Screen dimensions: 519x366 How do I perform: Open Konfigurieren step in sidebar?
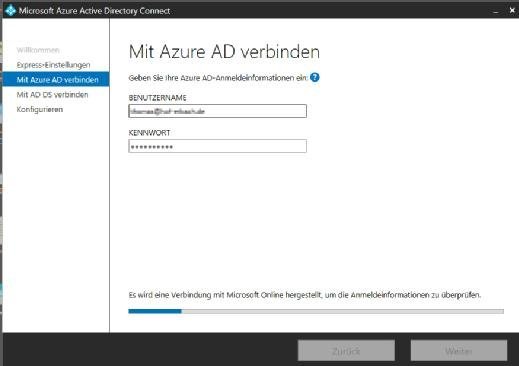click(x=40, y=109)
